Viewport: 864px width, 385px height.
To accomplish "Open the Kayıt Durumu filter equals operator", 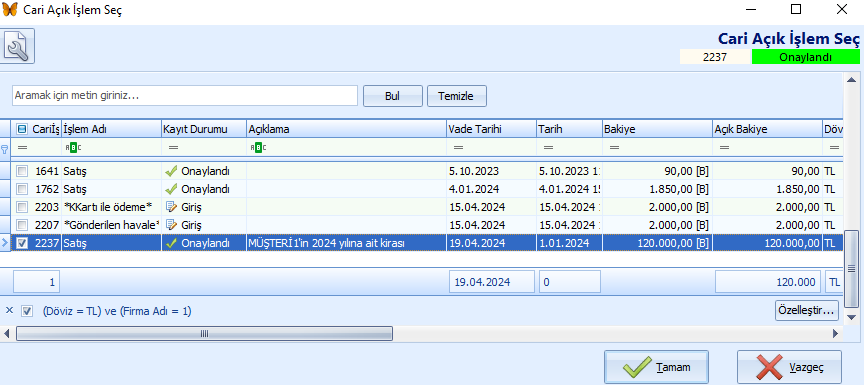I will [173, 148].
